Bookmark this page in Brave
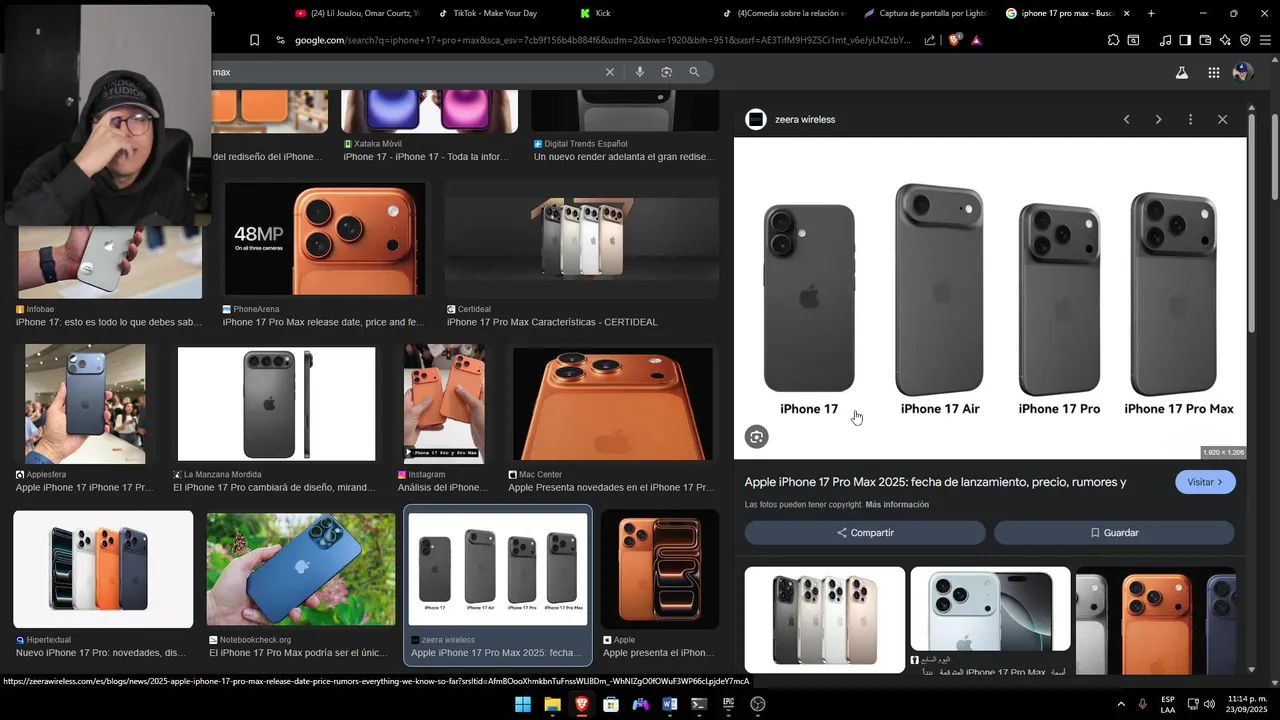1280x720 pixels. tap(254, 40)
